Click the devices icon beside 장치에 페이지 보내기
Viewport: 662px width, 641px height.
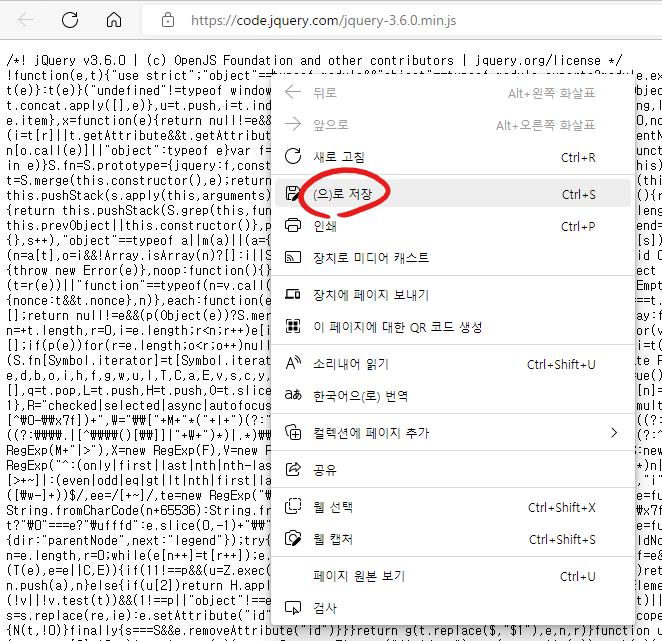click(293, 294)
